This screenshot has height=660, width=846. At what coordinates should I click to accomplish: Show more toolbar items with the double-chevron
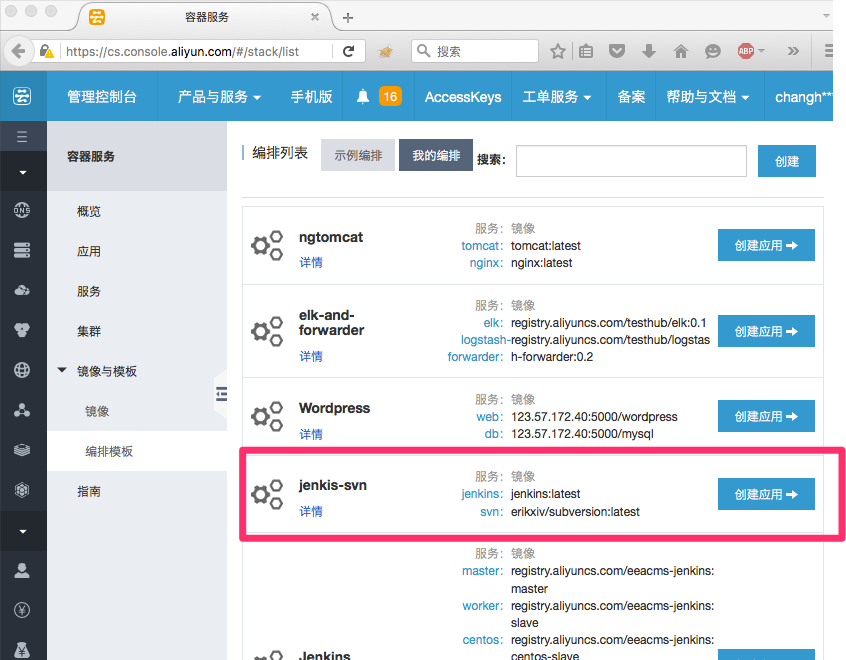point(793,51)
